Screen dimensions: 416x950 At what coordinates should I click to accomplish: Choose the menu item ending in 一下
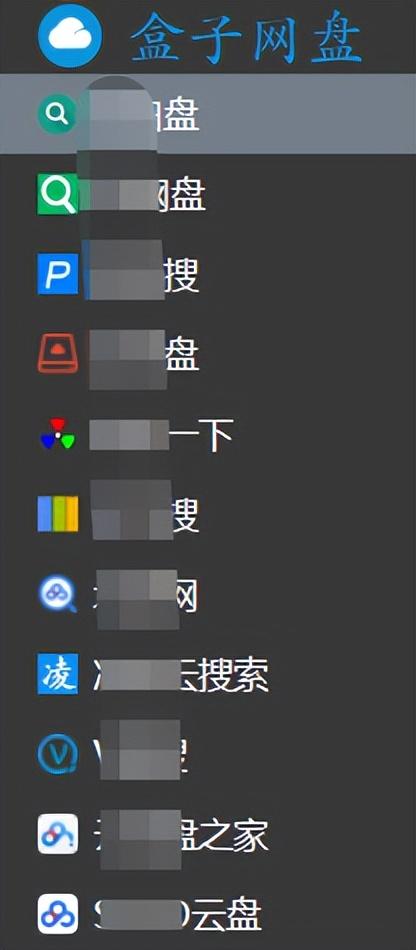coord(208,434)
